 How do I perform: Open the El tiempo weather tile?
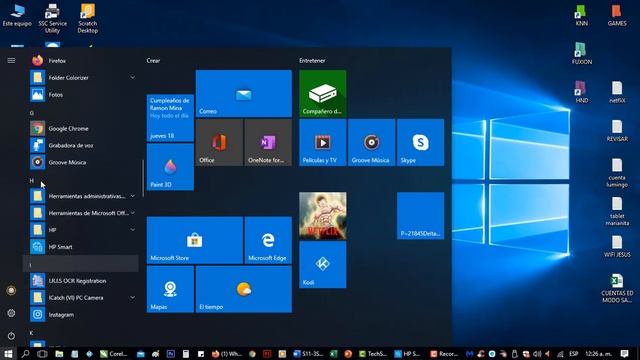[244, 289]
